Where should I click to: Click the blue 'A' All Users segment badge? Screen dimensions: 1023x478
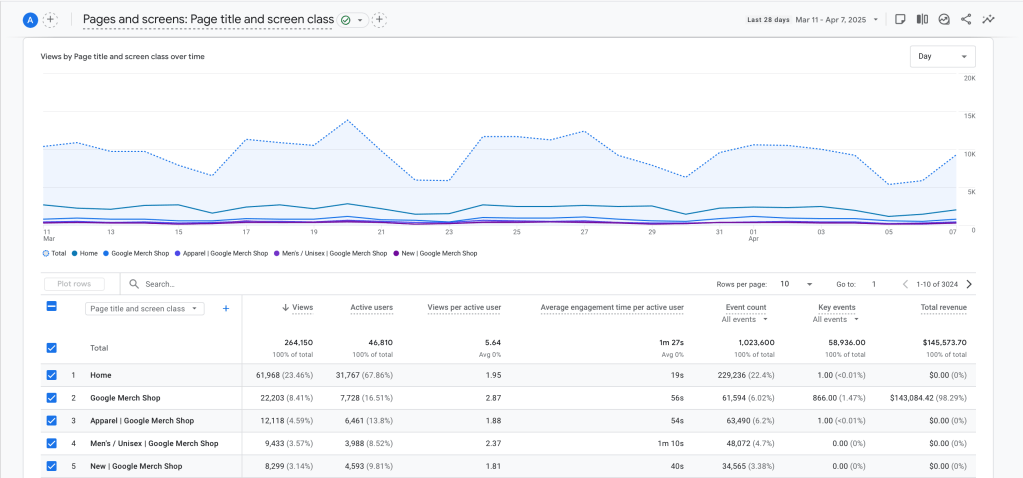point(30,20)
